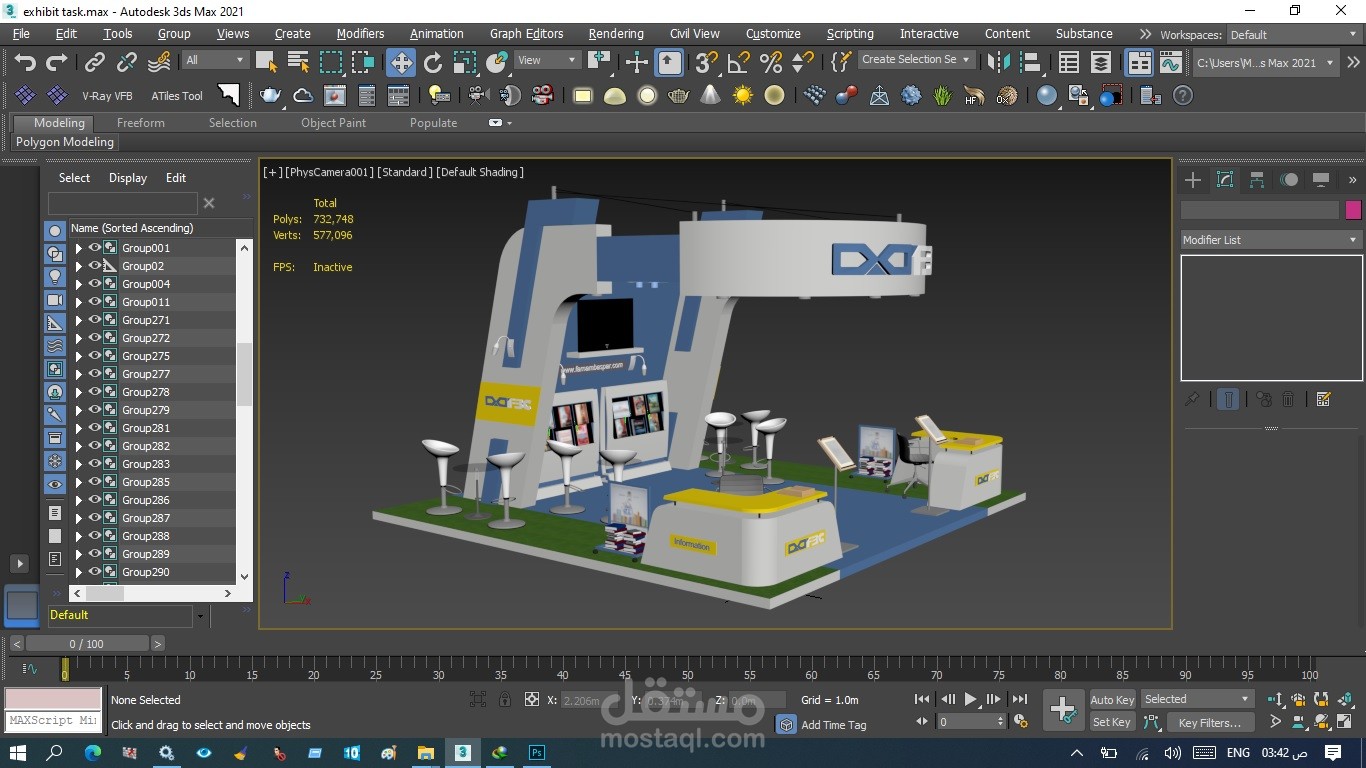Image resolution: width=1366 pixels, height=768 pixels.
Task: Click Add Time Tag label
Action: tap(834, 725)
